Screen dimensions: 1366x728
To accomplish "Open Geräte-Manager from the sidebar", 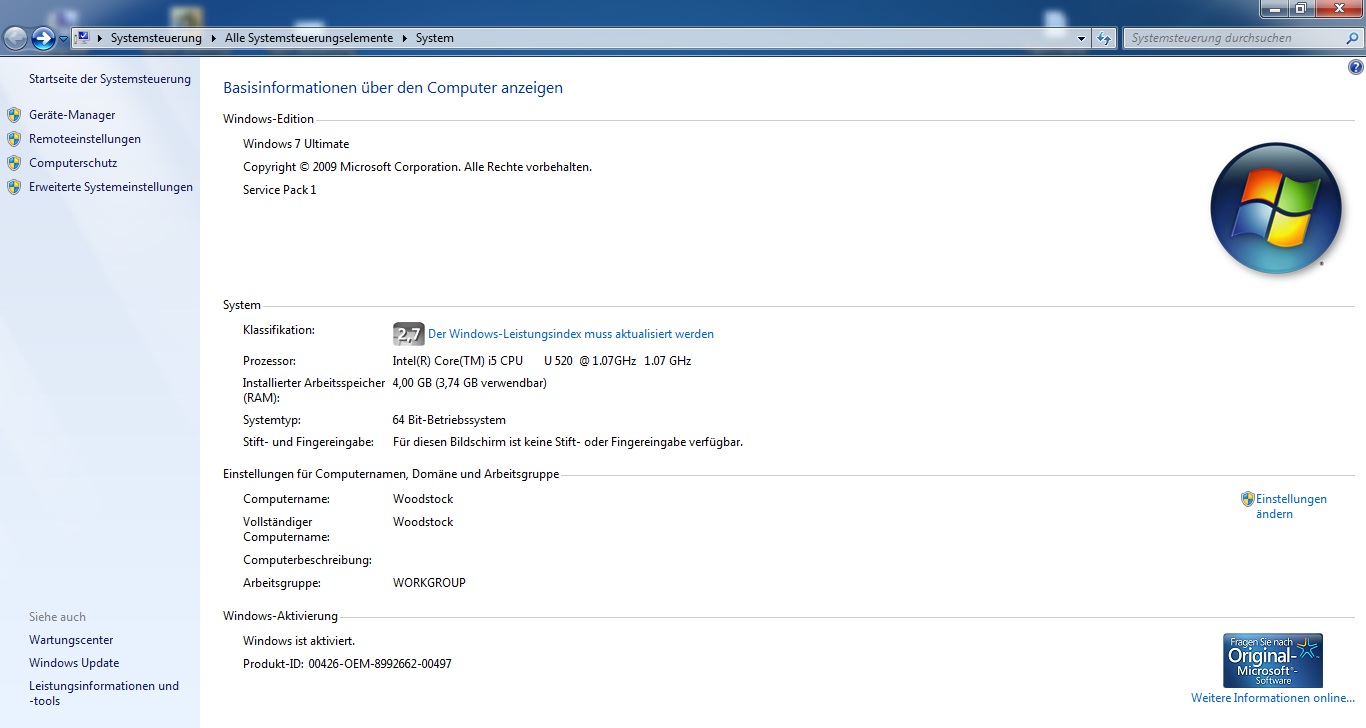I will [x=72, y=115].
